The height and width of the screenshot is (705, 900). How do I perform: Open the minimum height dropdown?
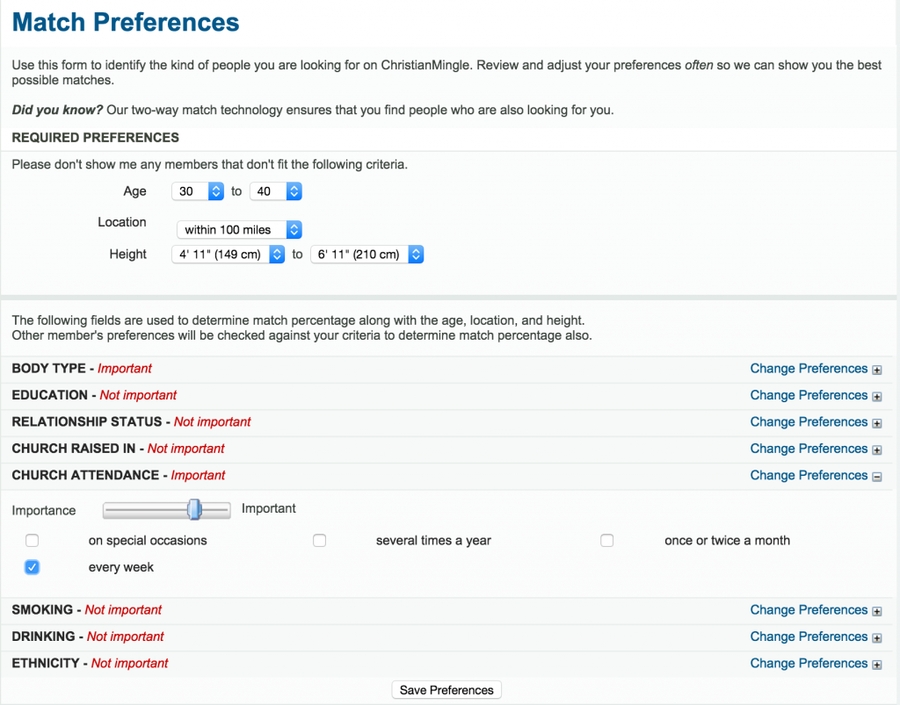(x=231, y=255)
